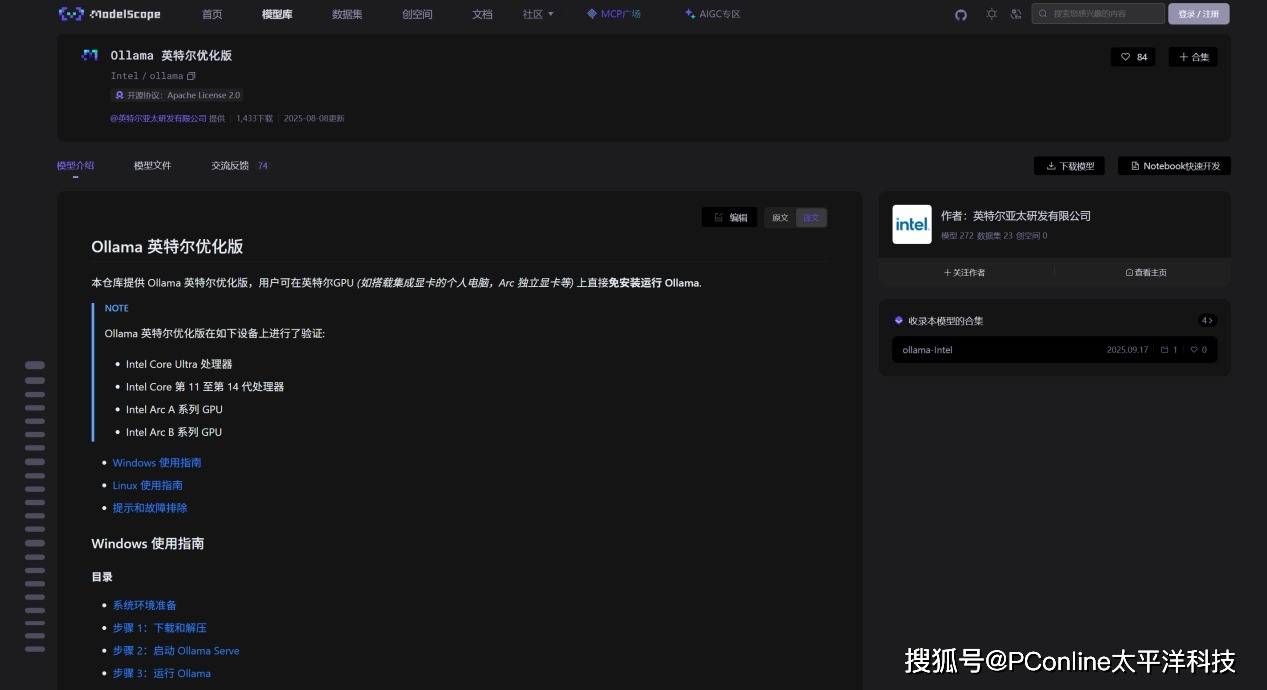Screen dimensions: 1267x690
Task: Open 步骤 1：下载和解压 link
Action: pos(159,628)
